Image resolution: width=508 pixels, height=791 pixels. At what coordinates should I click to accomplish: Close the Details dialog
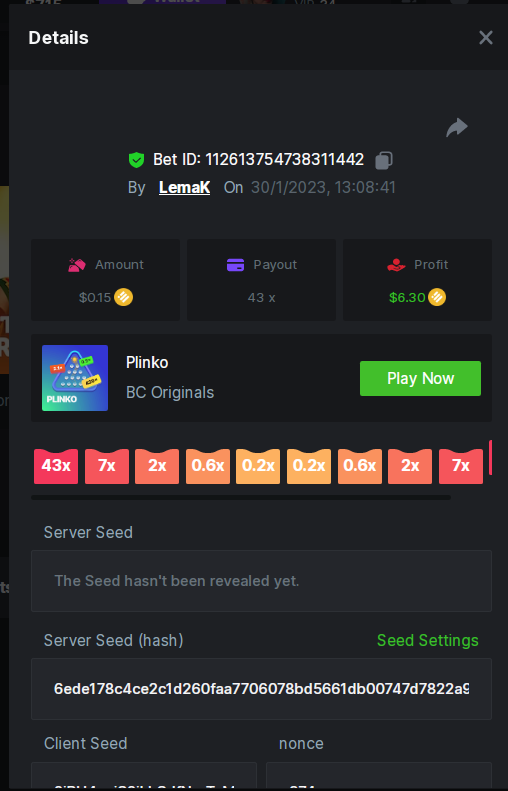pos(486,37)
